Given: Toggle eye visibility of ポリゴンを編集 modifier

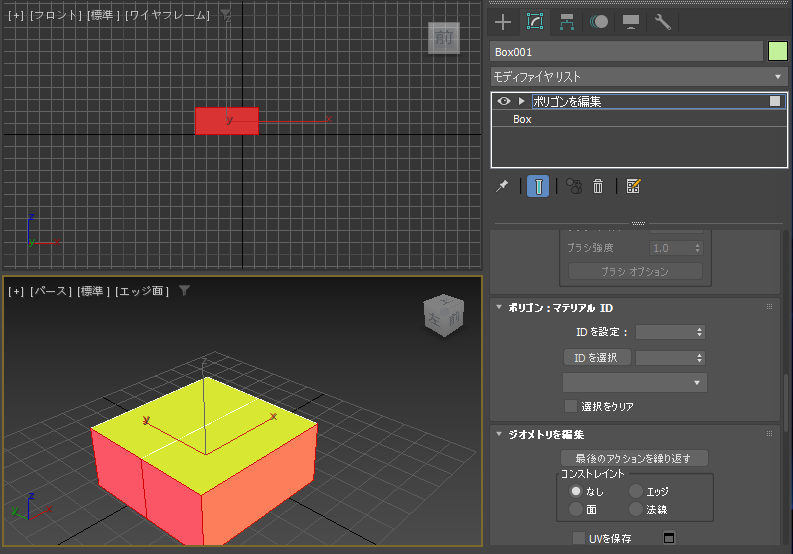Looking at the screenshot, I should click(x=503, y=101).
